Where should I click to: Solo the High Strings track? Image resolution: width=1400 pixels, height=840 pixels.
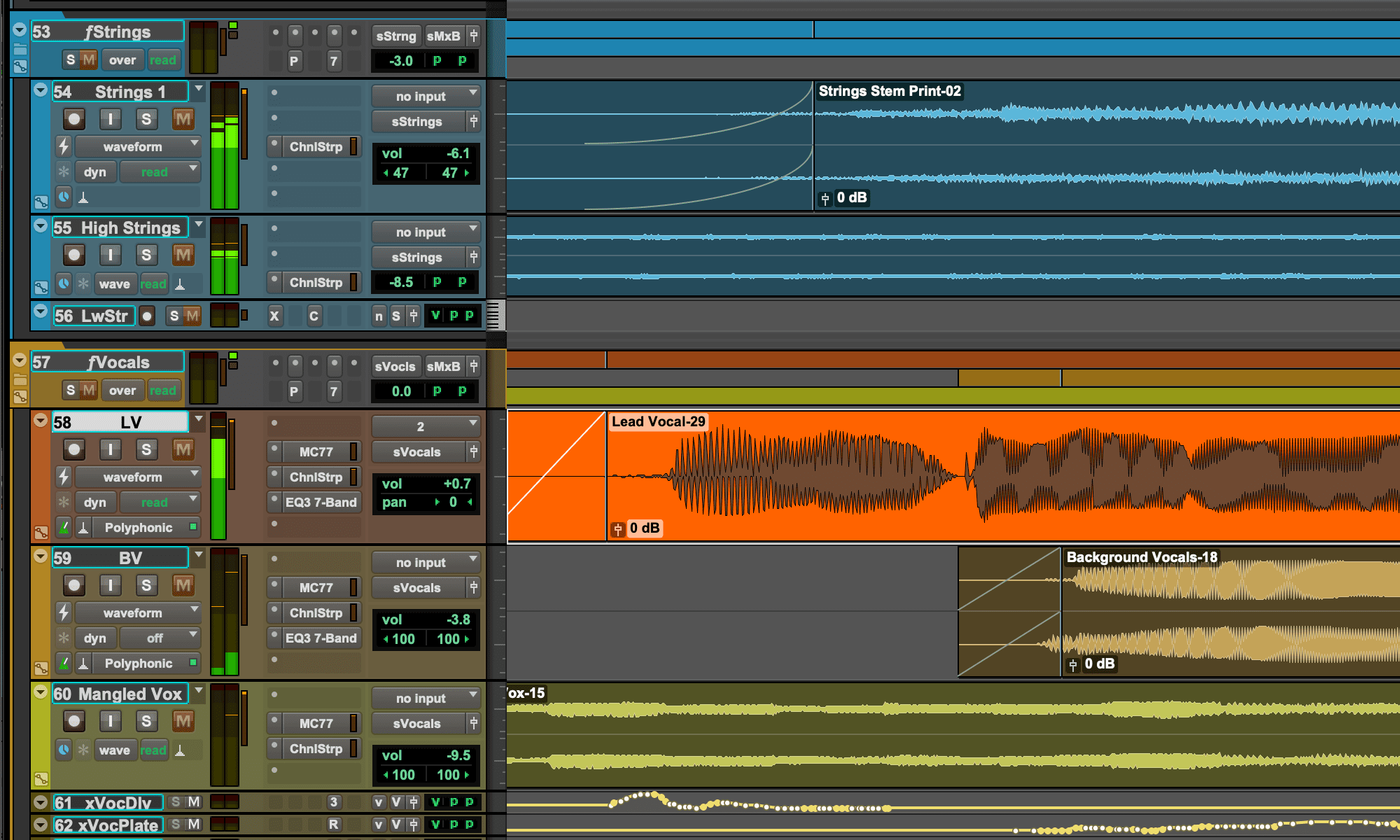point(146,255)
